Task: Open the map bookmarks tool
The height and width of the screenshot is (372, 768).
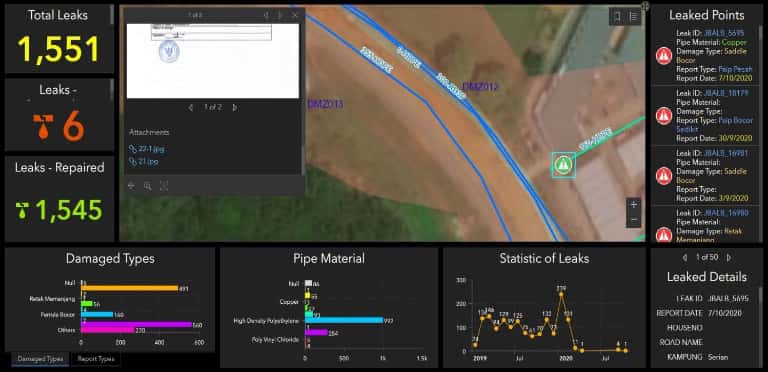Action: 617,17
